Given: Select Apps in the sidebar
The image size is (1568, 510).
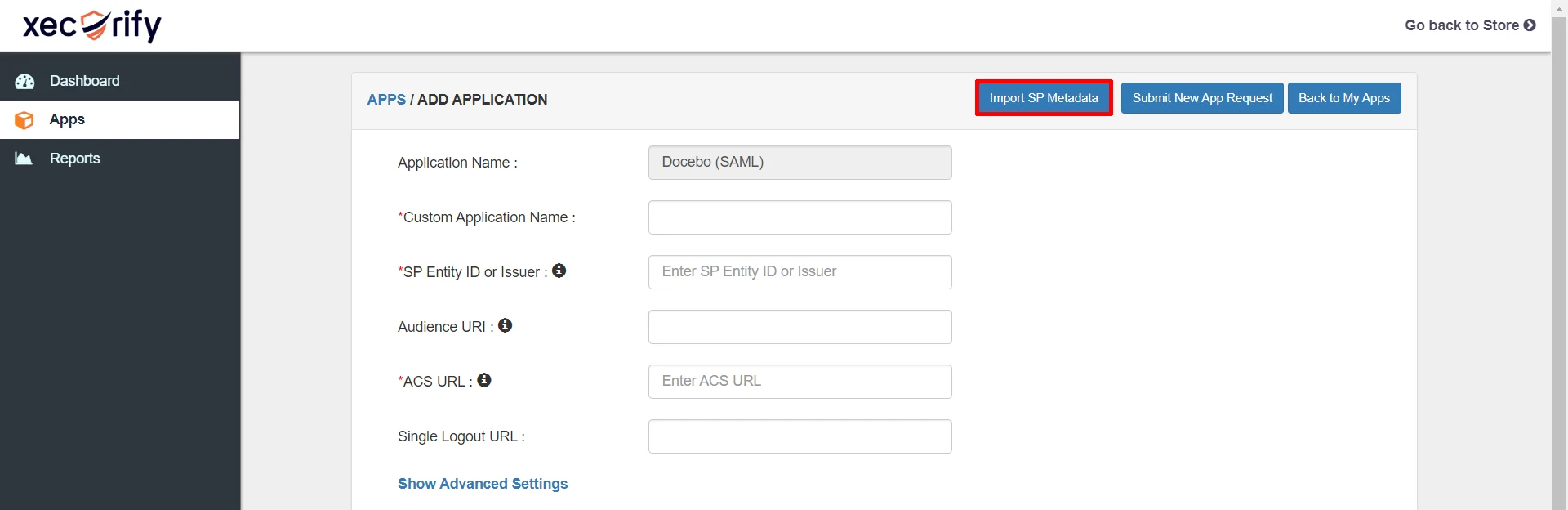Looking at the screenshot, I should click(120, 119).
